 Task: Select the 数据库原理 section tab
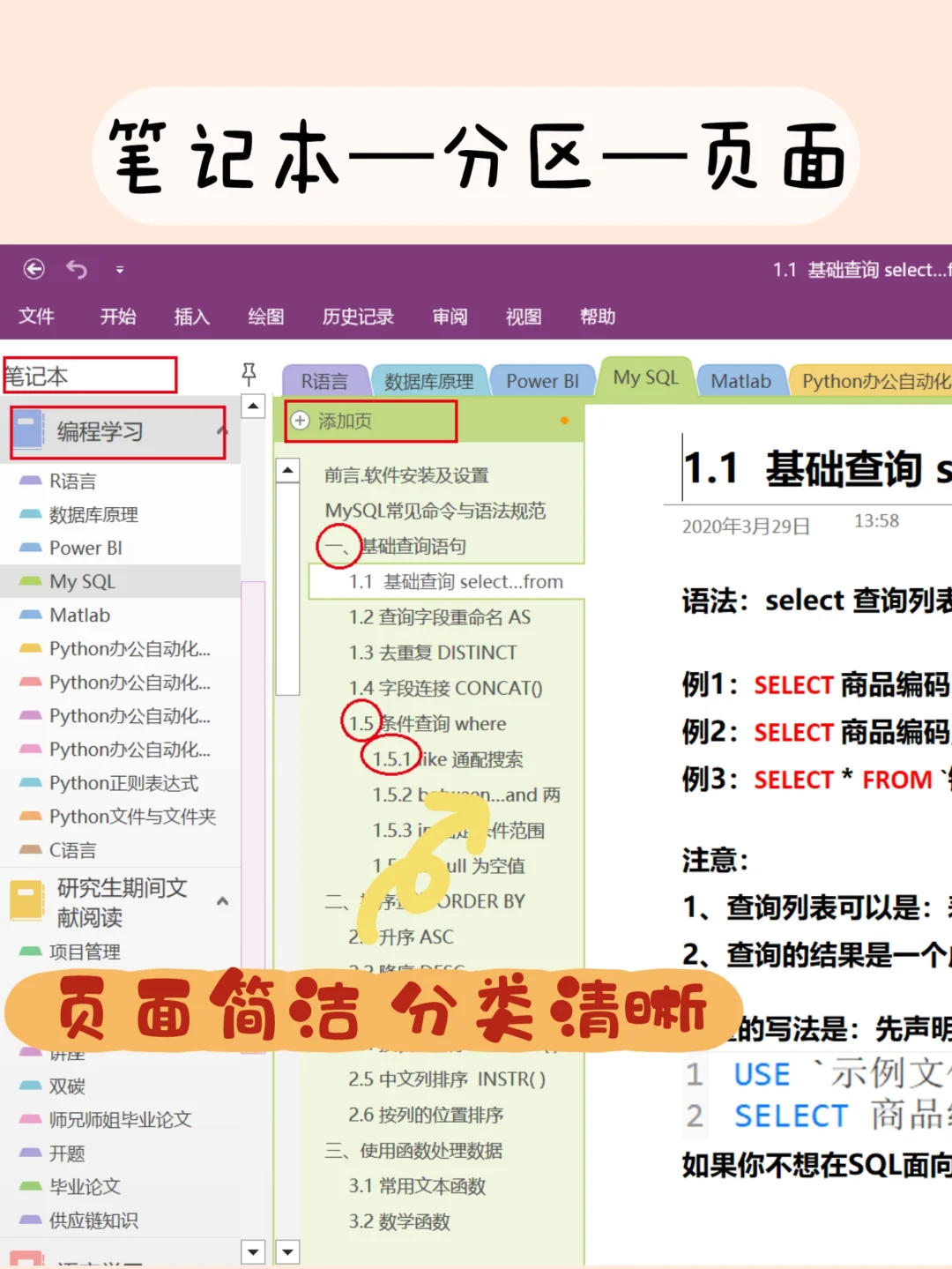(429, 380)
